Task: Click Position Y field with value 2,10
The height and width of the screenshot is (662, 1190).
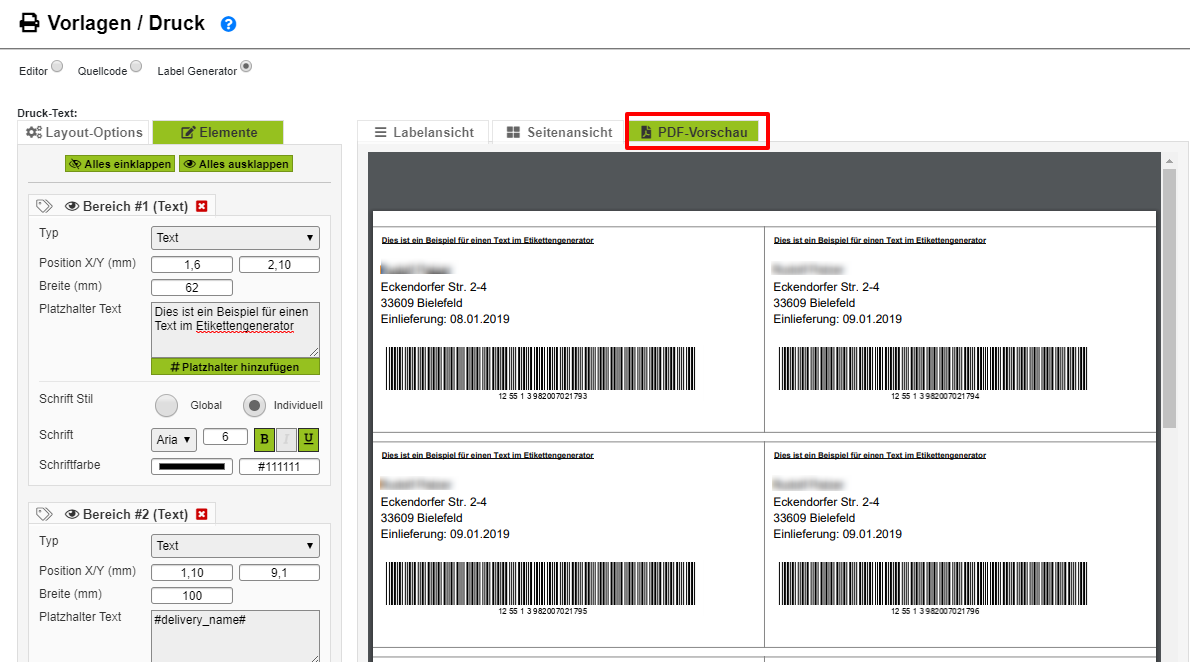Action: (x=279, y=265)
